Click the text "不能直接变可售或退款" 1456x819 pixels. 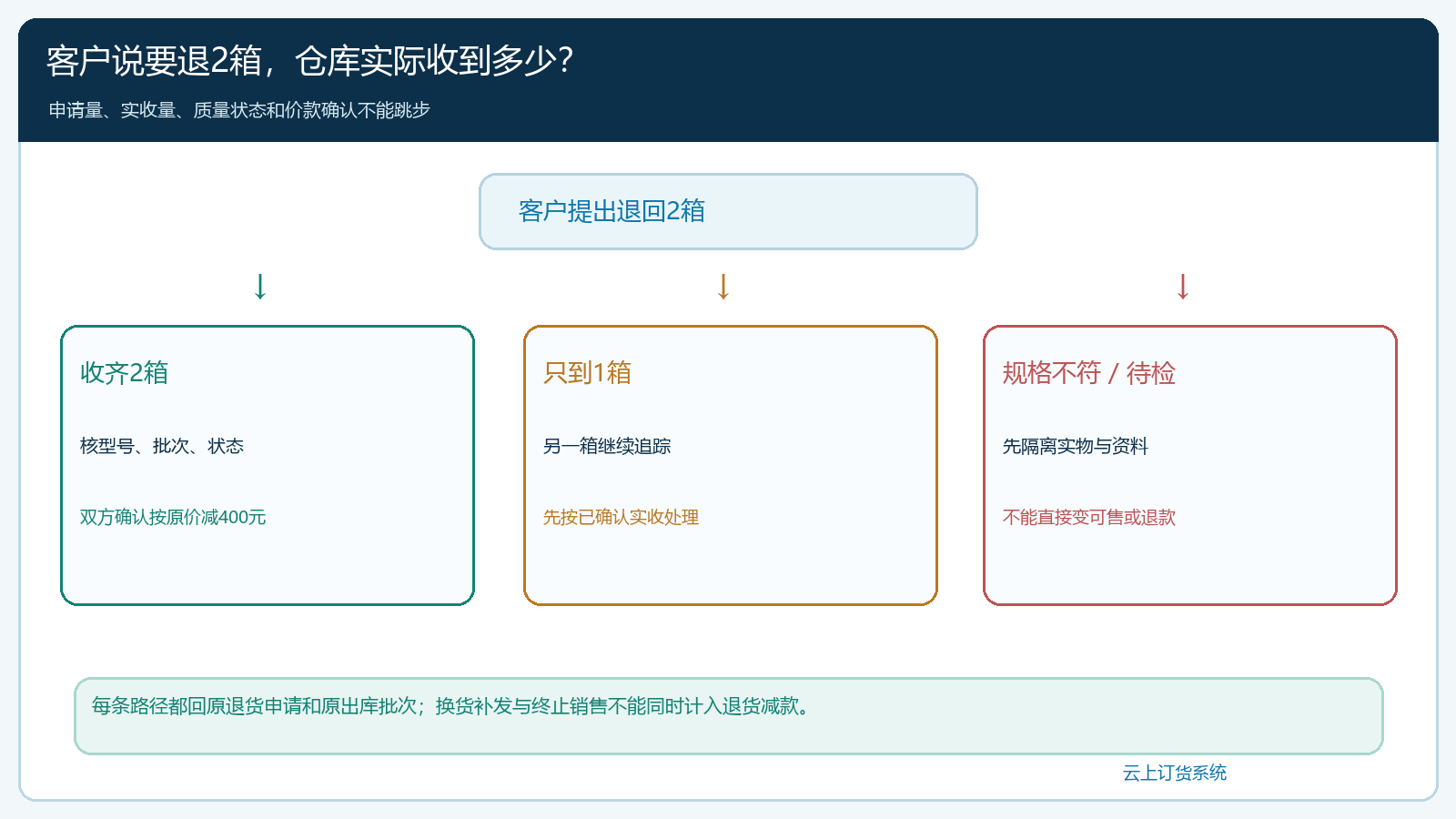coord(1089,517)
